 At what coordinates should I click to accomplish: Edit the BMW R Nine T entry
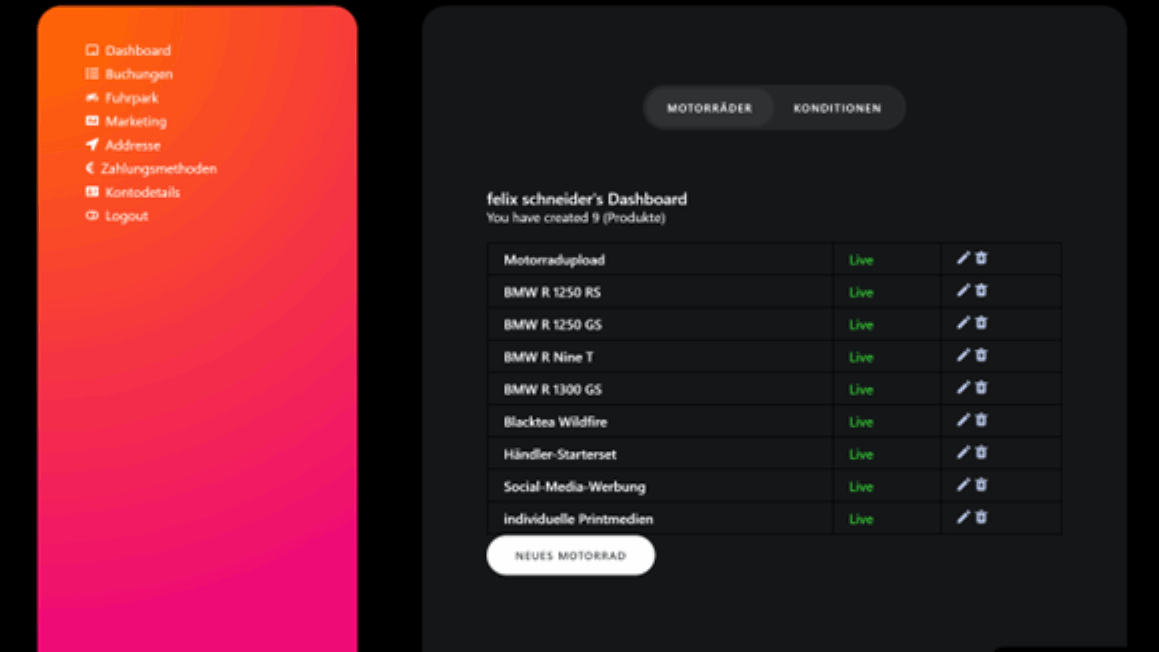[x=963, y=356]
